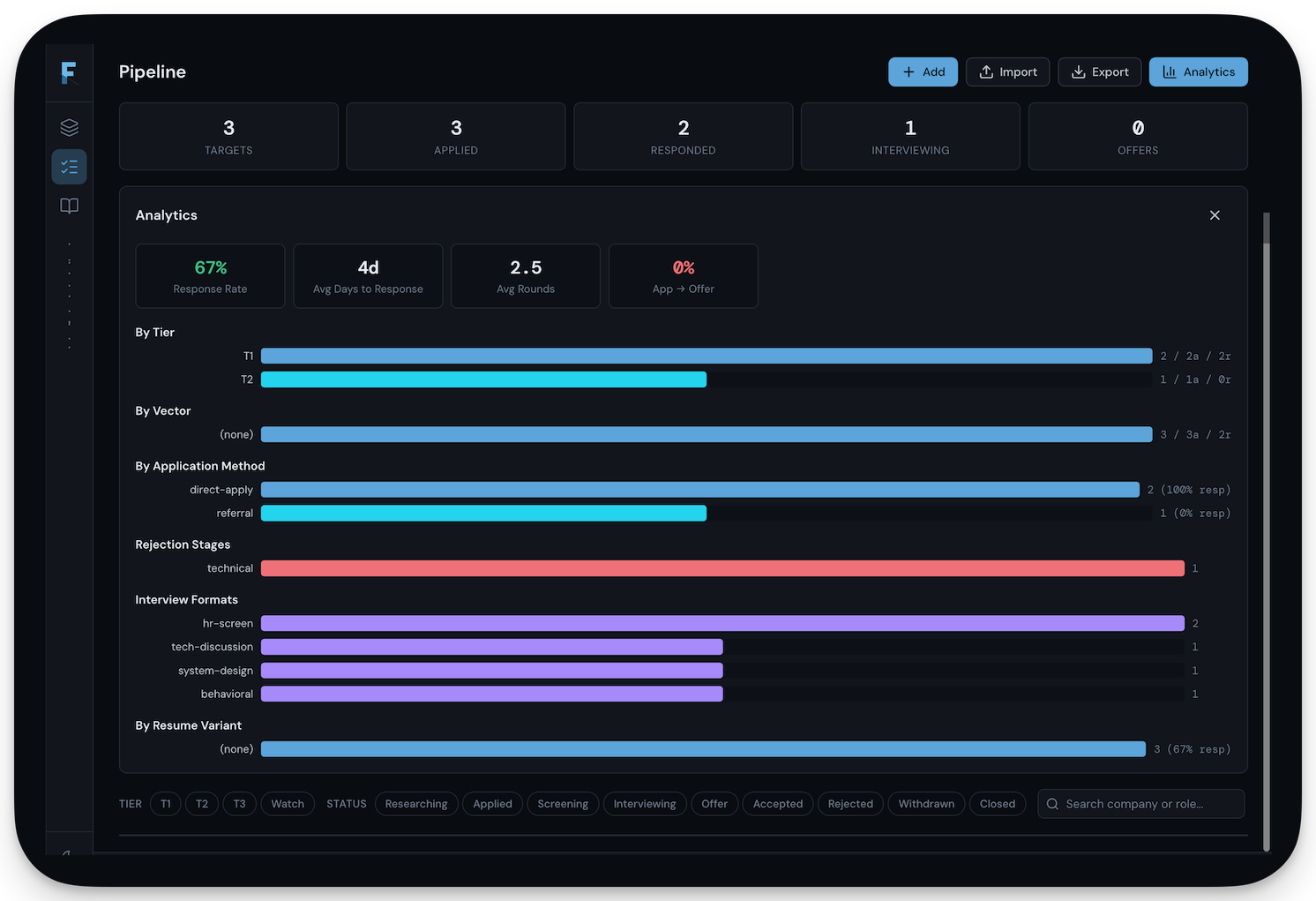
Task: Click the Import upload icon
Action: point(985,71)
